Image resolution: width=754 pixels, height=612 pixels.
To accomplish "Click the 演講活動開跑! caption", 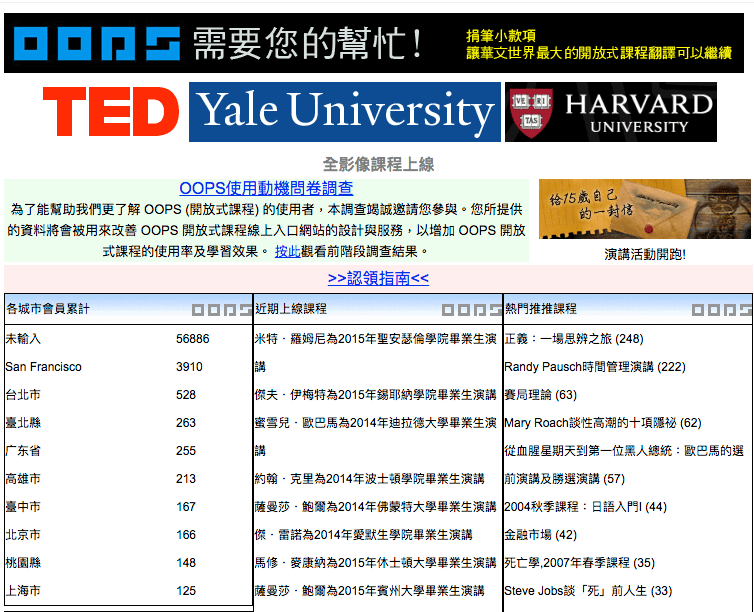I will point(644,254).
